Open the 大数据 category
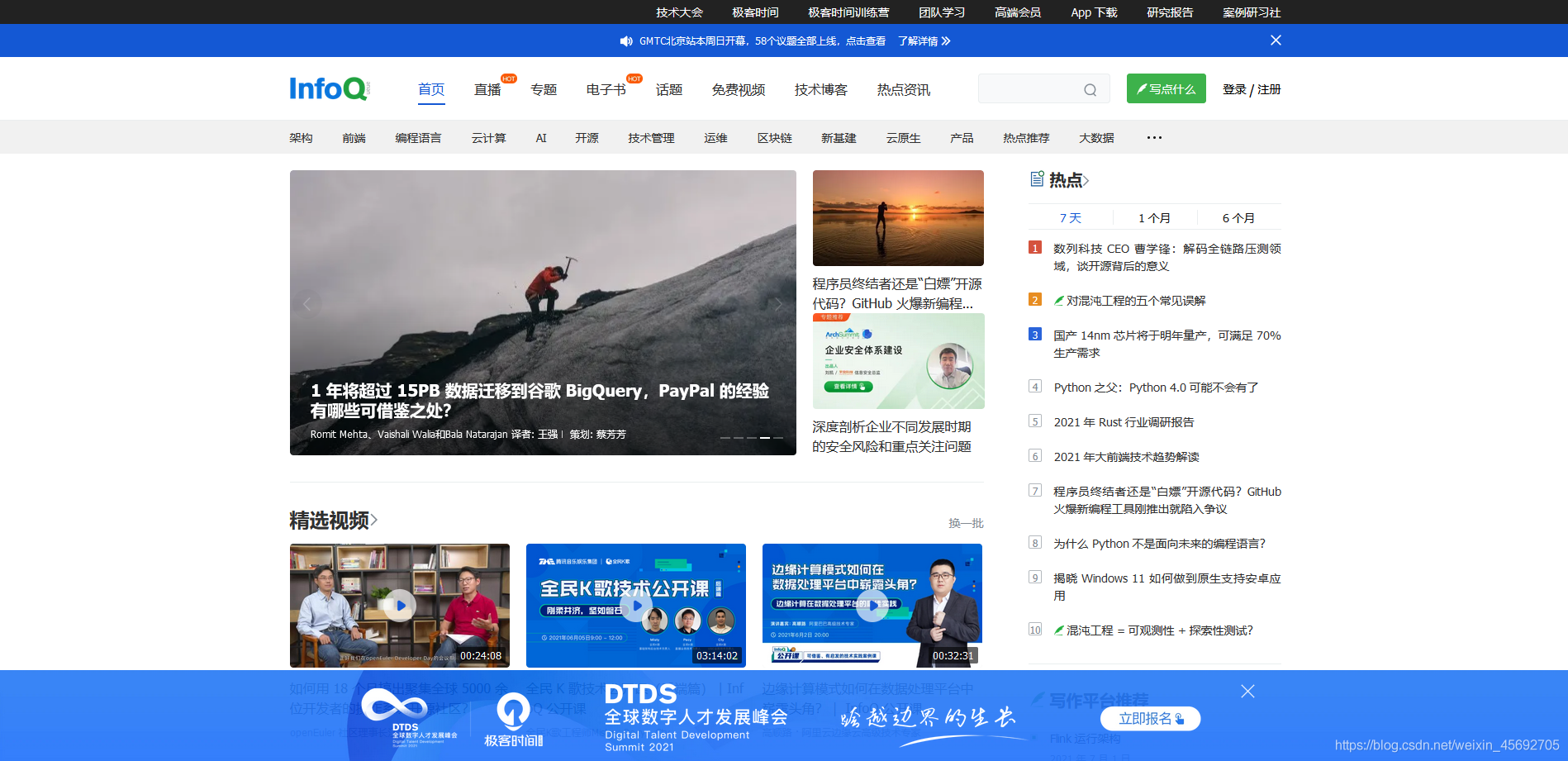Image resolution: width=1568 pixels, height=761 pixels. coord(1096,138)
